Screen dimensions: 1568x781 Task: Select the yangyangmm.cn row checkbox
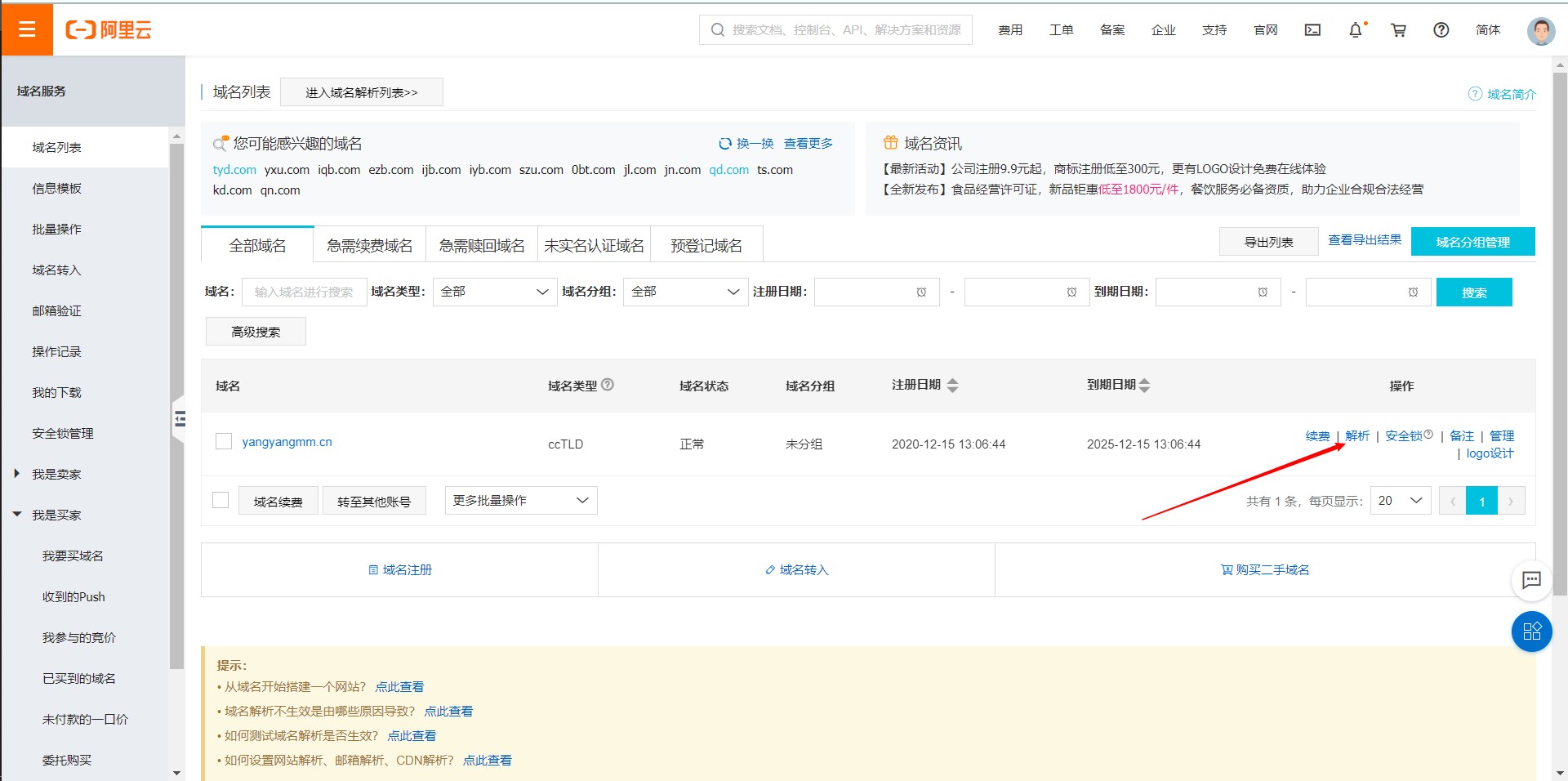click(x=224, y=442)
